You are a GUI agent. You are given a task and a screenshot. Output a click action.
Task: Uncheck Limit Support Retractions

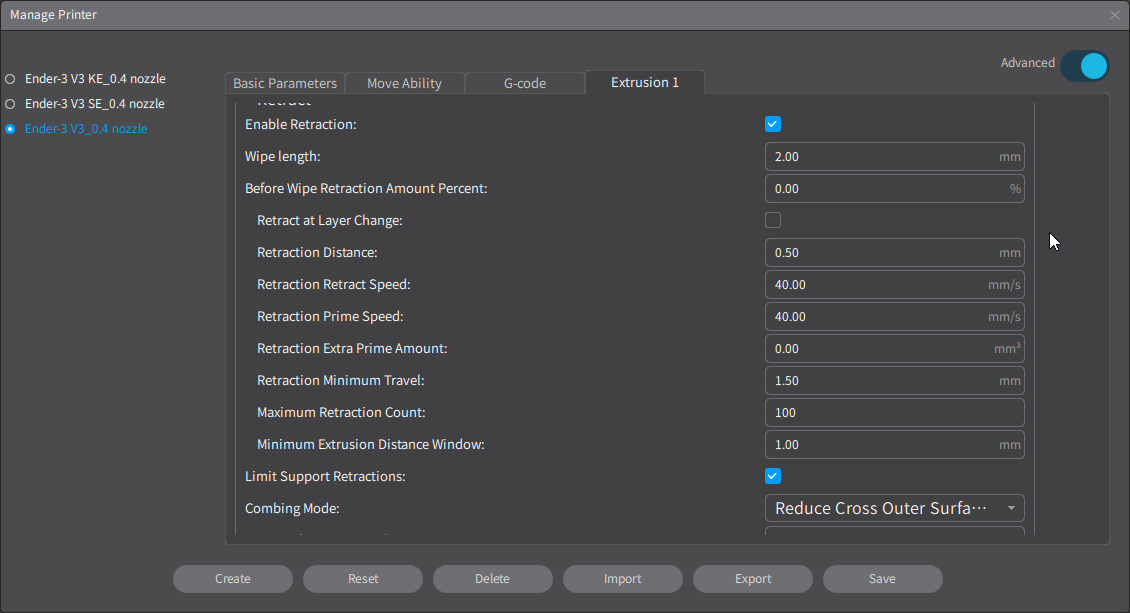pos(773,476)
